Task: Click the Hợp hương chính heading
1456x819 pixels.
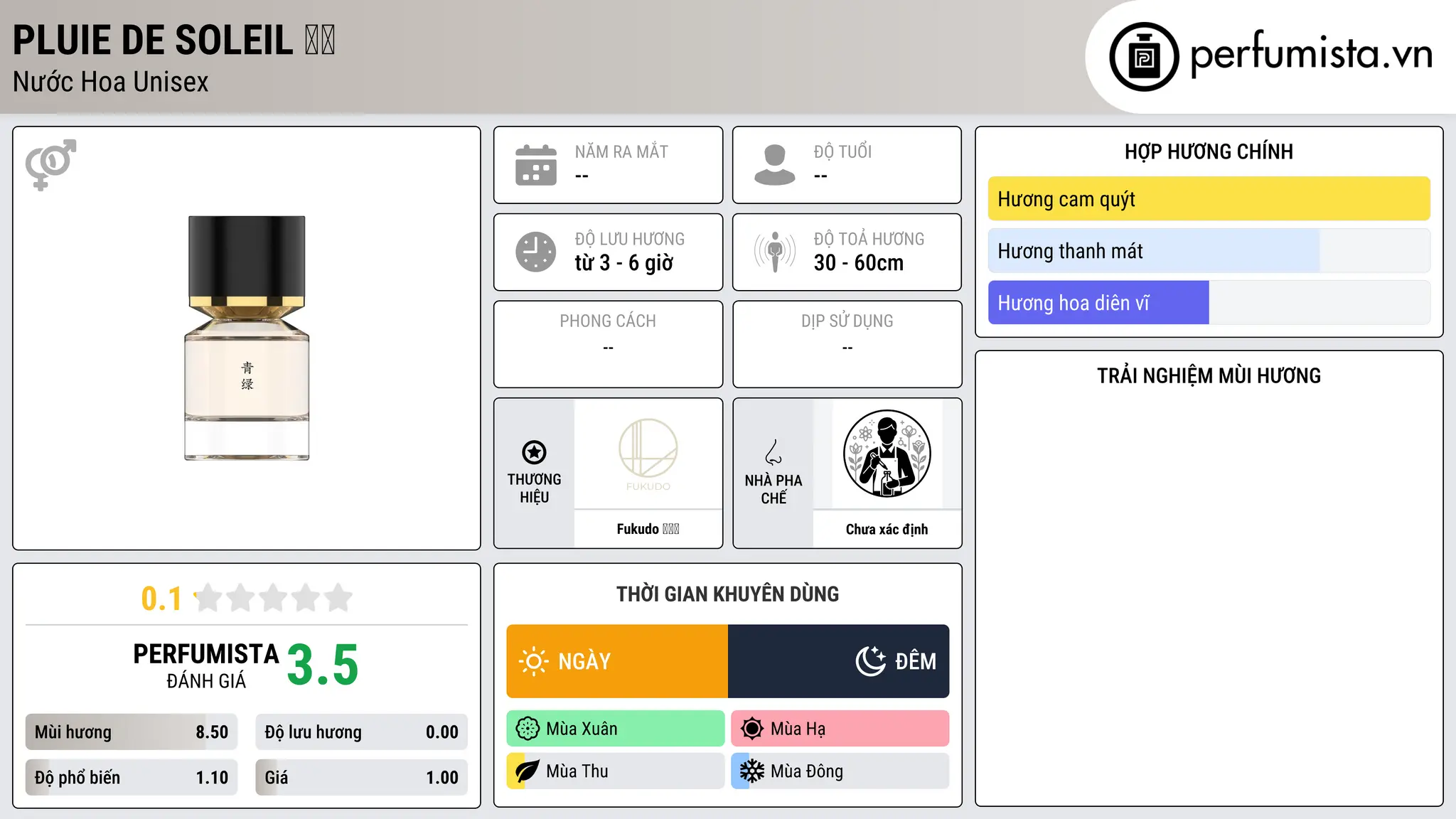Action: (x=1209, y=151)
